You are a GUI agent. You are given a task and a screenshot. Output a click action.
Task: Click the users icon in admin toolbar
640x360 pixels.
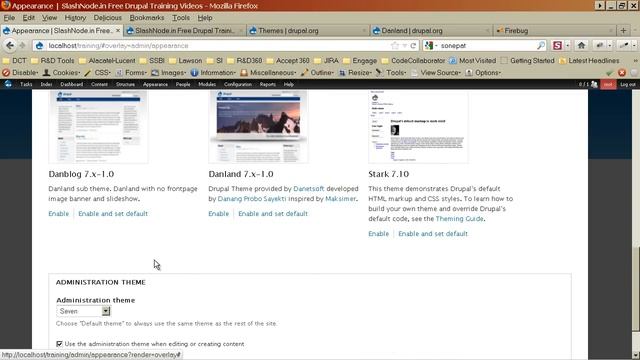coord(594,84)
